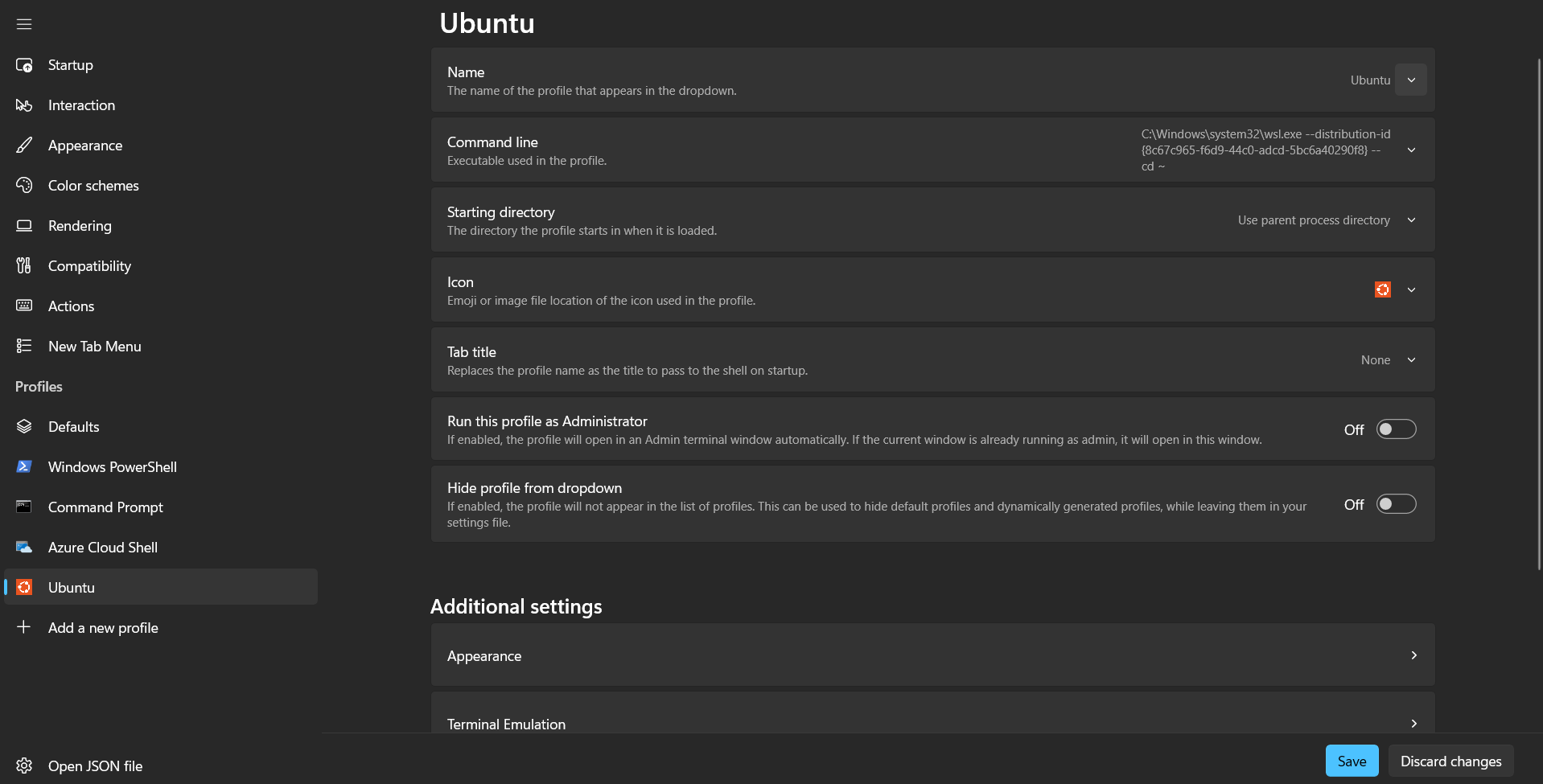Screen dimensions: 1543x784
Task: Expand the Icon setting chevron
Action: (1411, 290)
